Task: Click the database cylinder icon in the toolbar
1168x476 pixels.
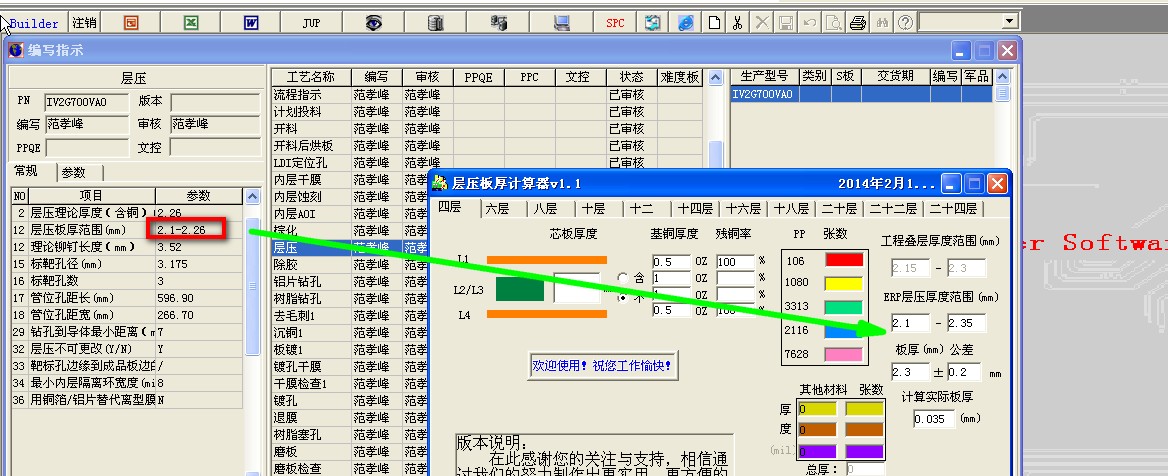Action: 436,23
